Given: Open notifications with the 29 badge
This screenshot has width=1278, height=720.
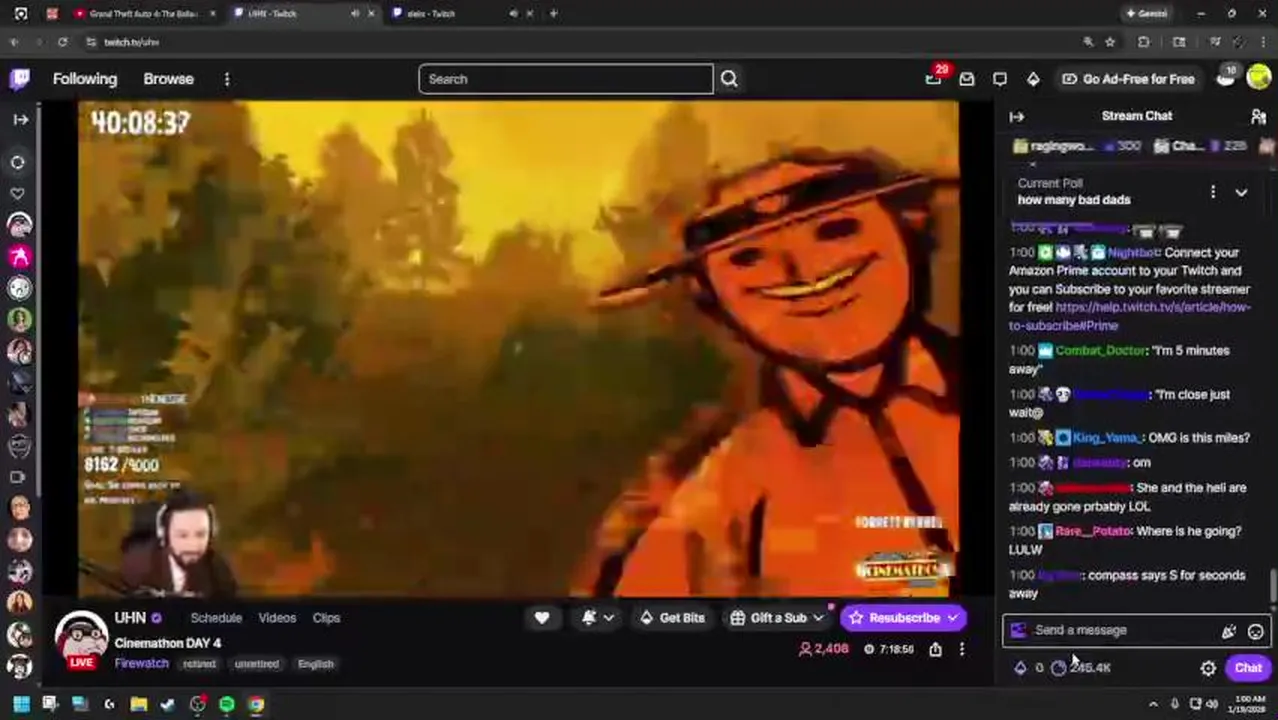Looking at the screenshot, I should click(935, 78).
